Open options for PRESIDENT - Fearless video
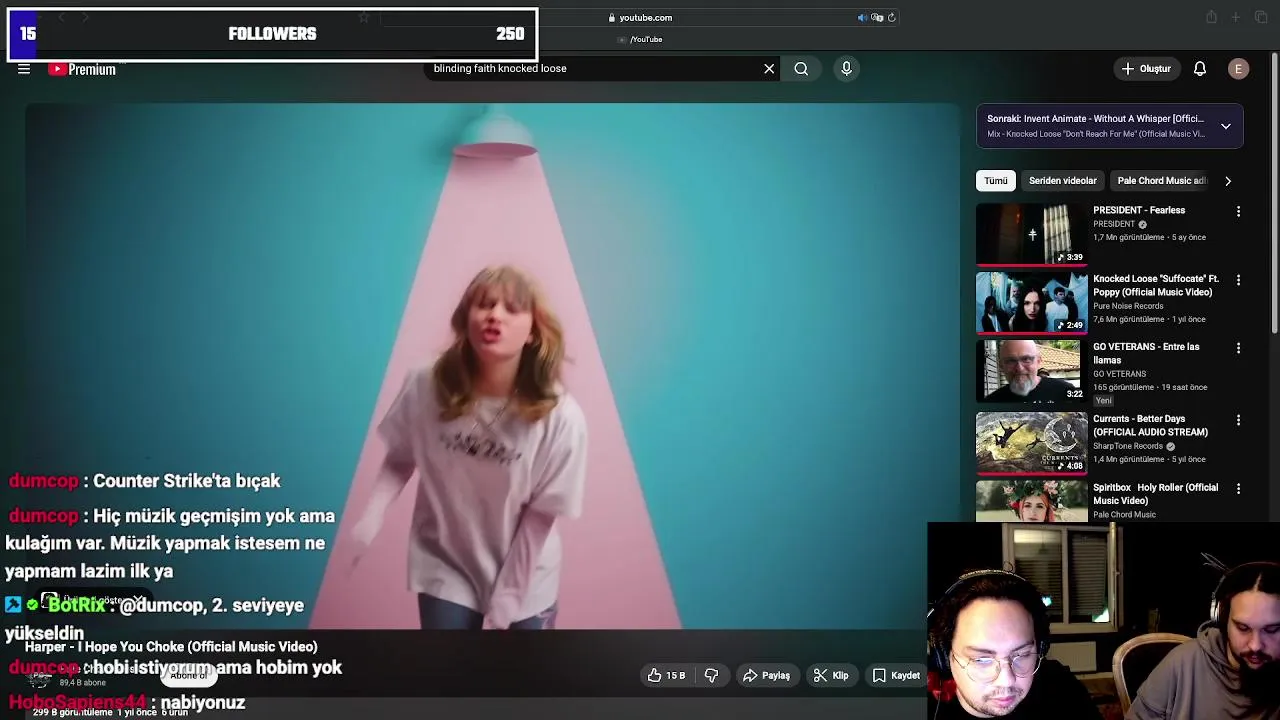Image resolution: width=1280 pixels, height=720 pixels. (x=1238, y=212)
